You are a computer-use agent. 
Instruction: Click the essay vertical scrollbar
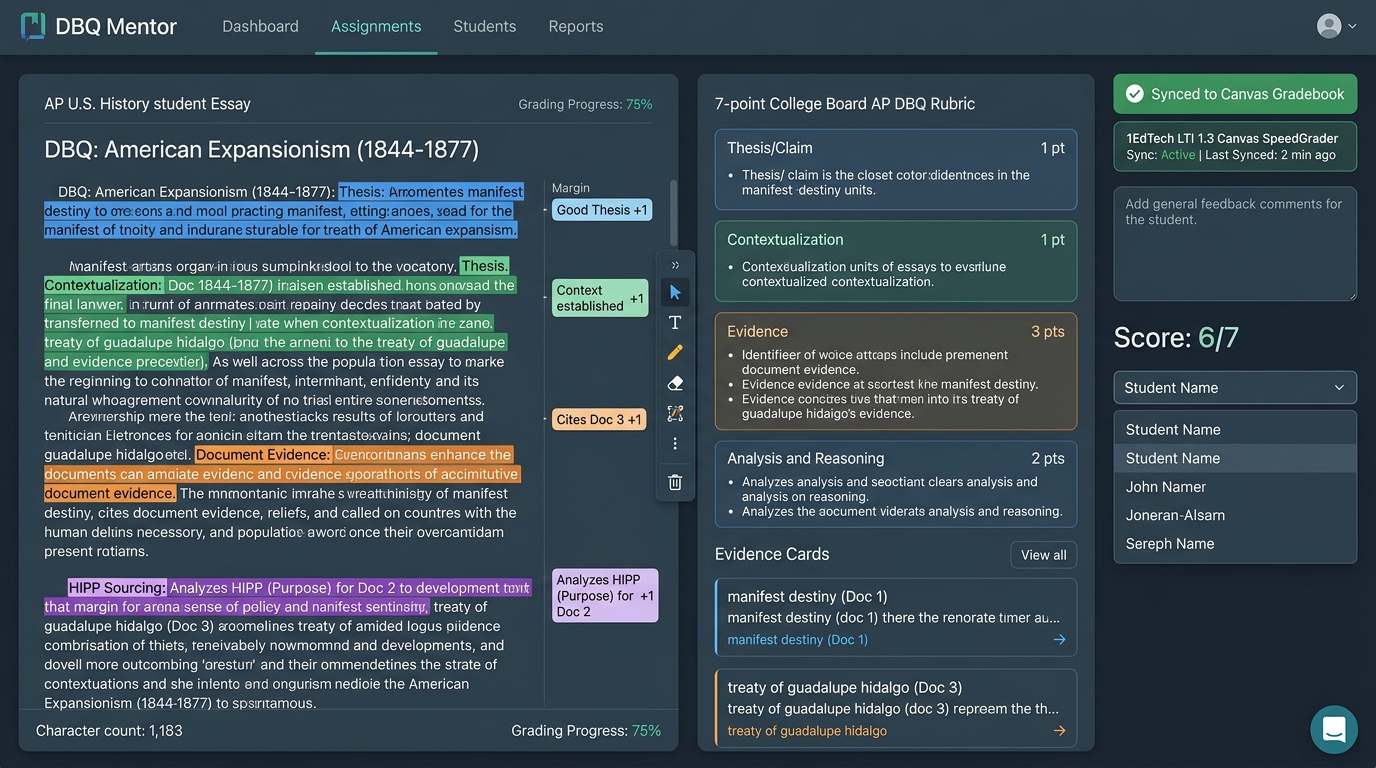pyautogui.click(x=673, y=215)
